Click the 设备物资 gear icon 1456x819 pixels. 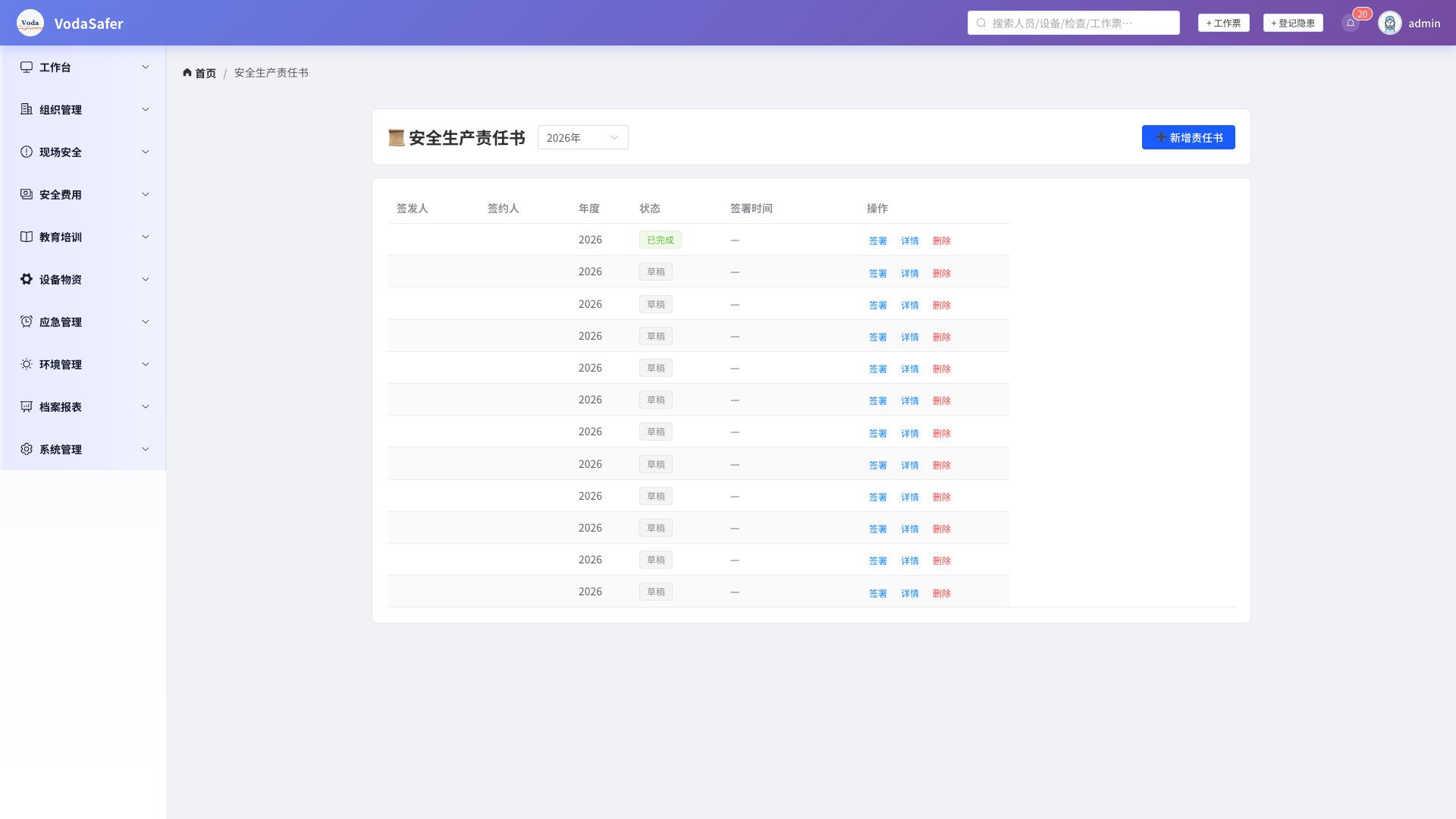click(x=27, y=279)
